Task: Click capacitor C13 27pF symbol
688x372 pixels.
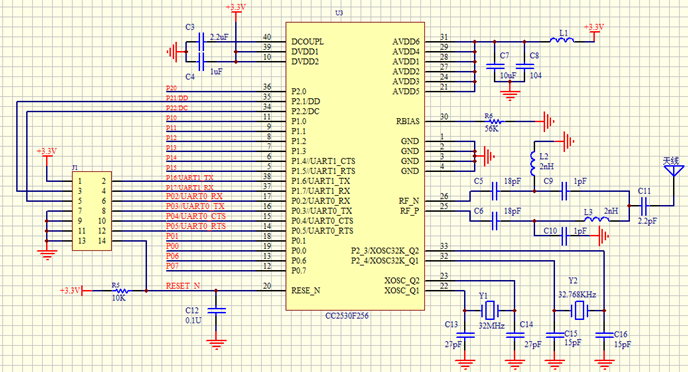Action: 465,335
